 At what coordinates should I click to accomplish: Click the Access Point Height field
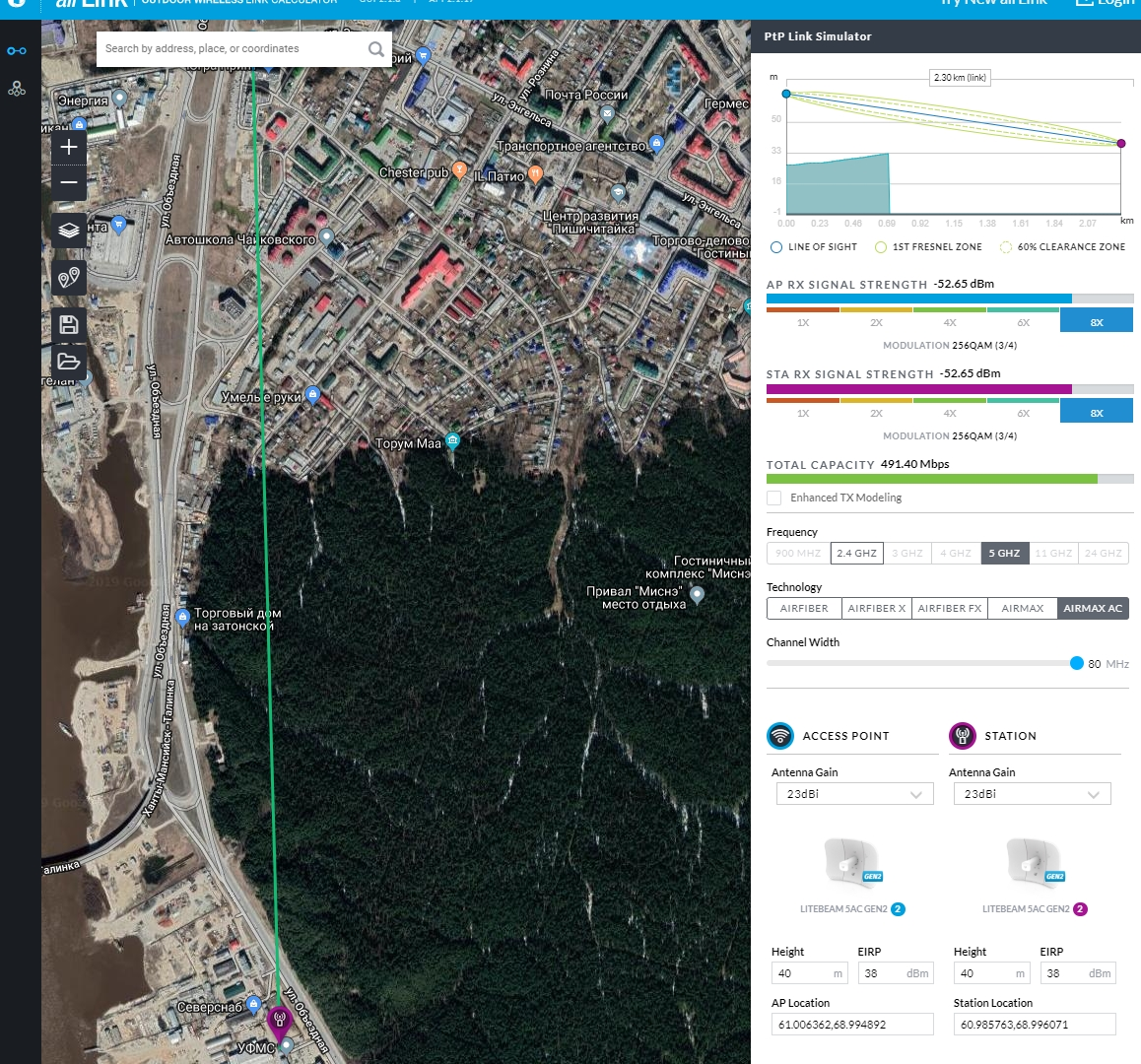[809, 973]
